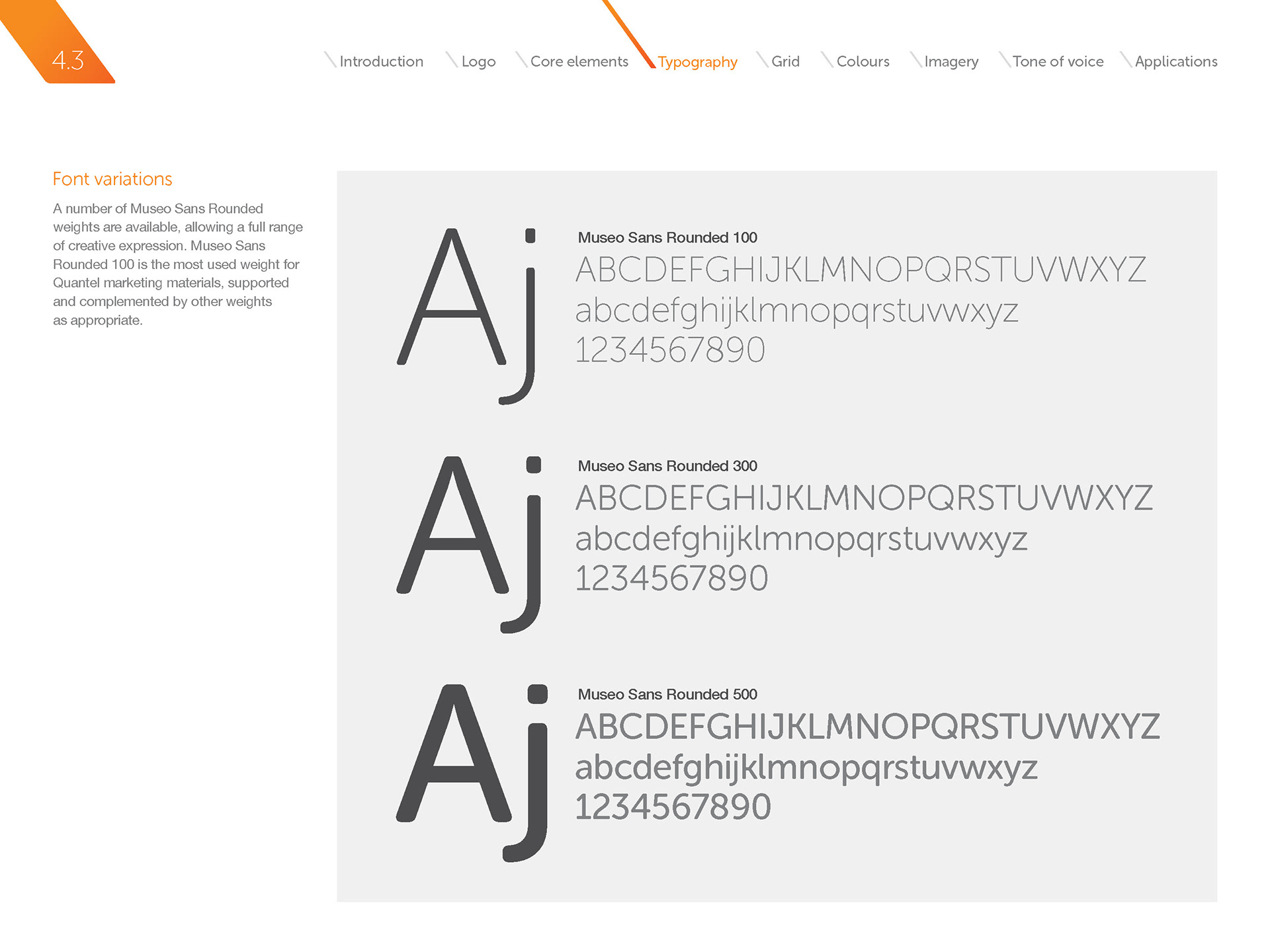The image size is (1270, 952).
Task: Click the paragraph starting 'A number of Museo'
Action: pos(178,264)
